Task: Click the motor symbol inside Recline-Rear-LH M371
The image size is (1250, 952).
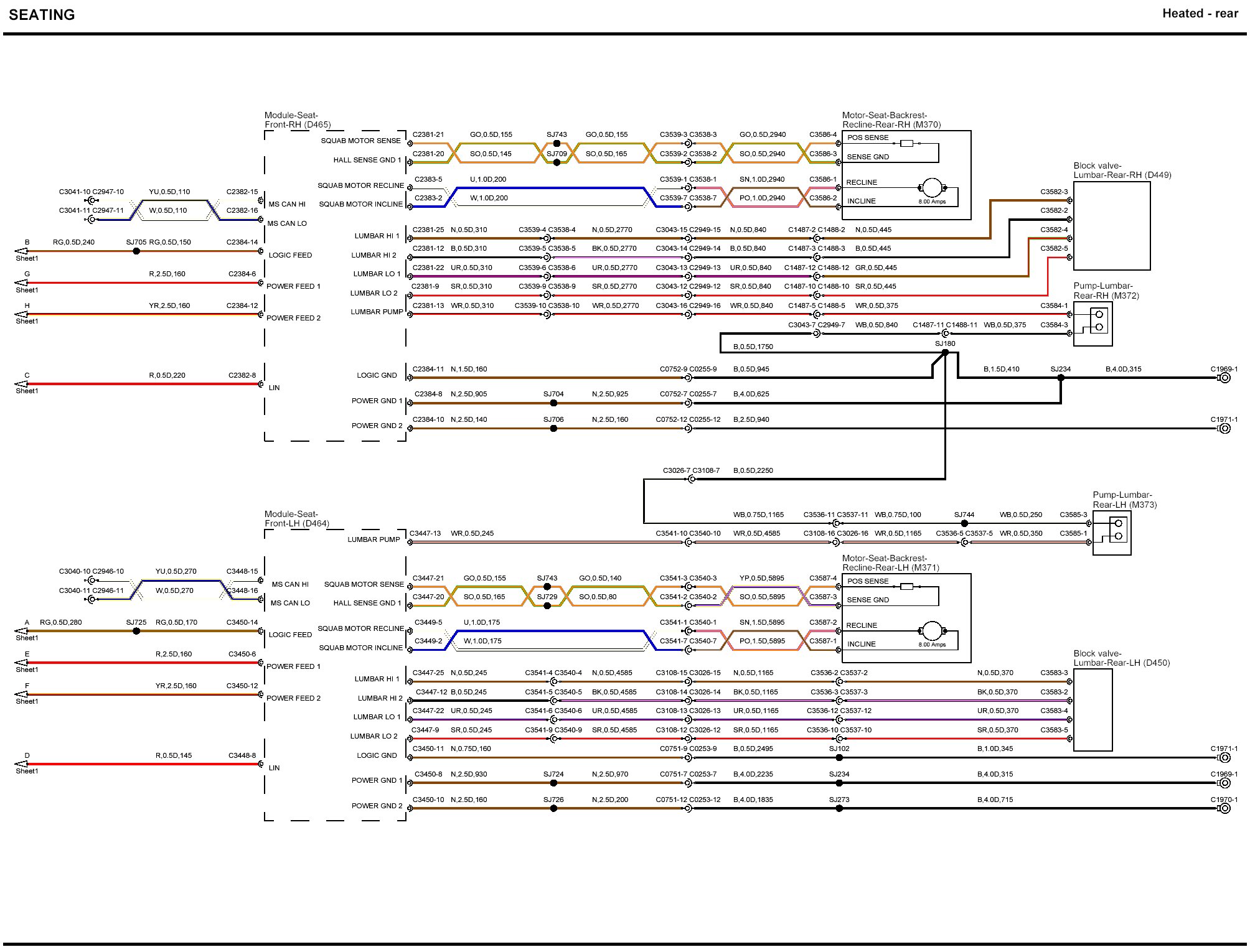Action: [x=932, y=630]
